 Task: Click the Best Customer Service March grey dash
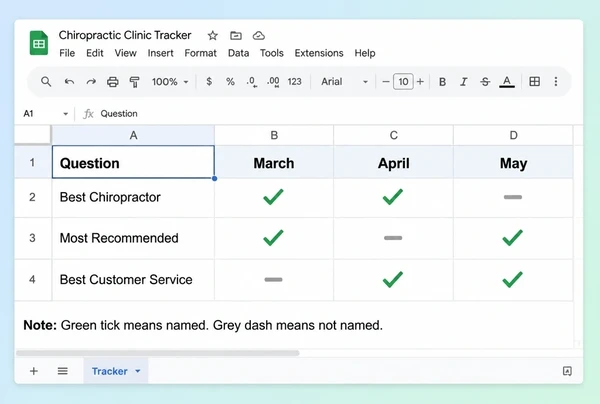[x=273, y=280]
